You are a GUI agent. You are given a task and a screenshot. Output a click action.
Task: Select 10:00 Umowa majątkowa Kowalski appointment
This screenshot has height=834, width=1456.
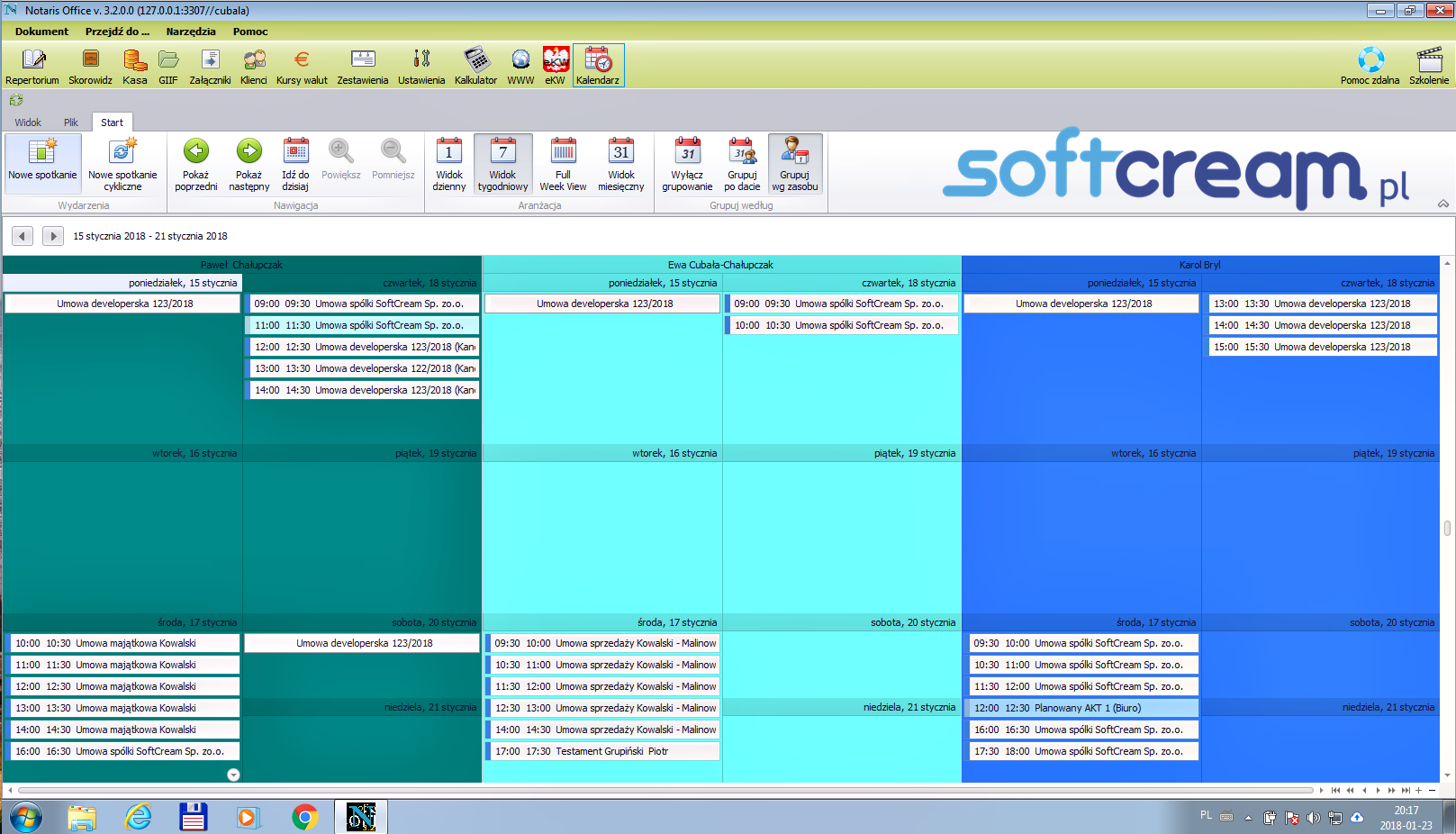tap(124, 643)
